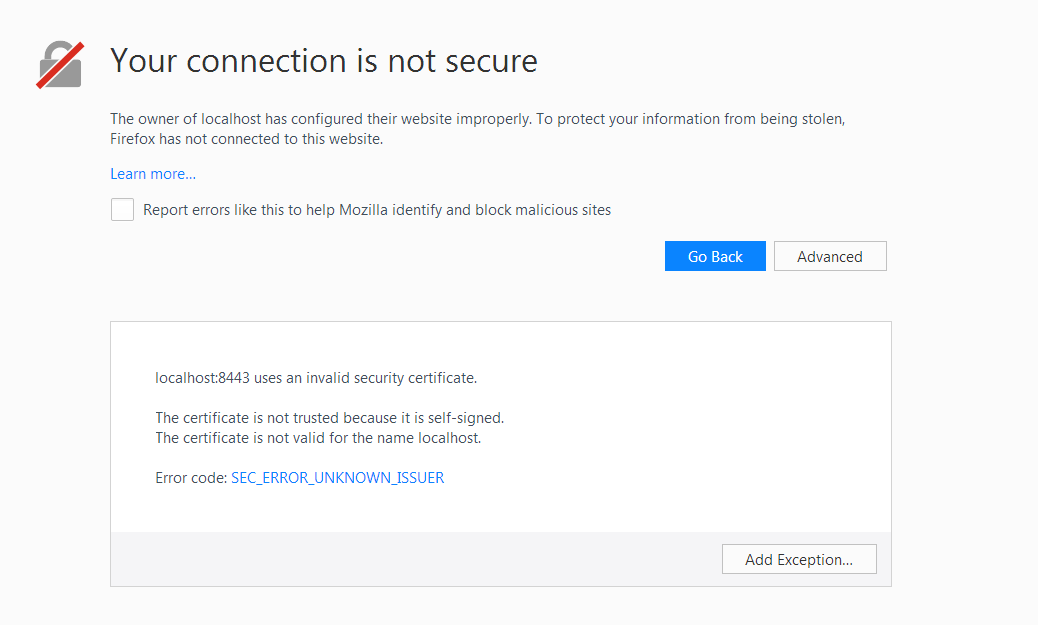Open the Learn more link
1038x625 pixels.
(153, 174)
